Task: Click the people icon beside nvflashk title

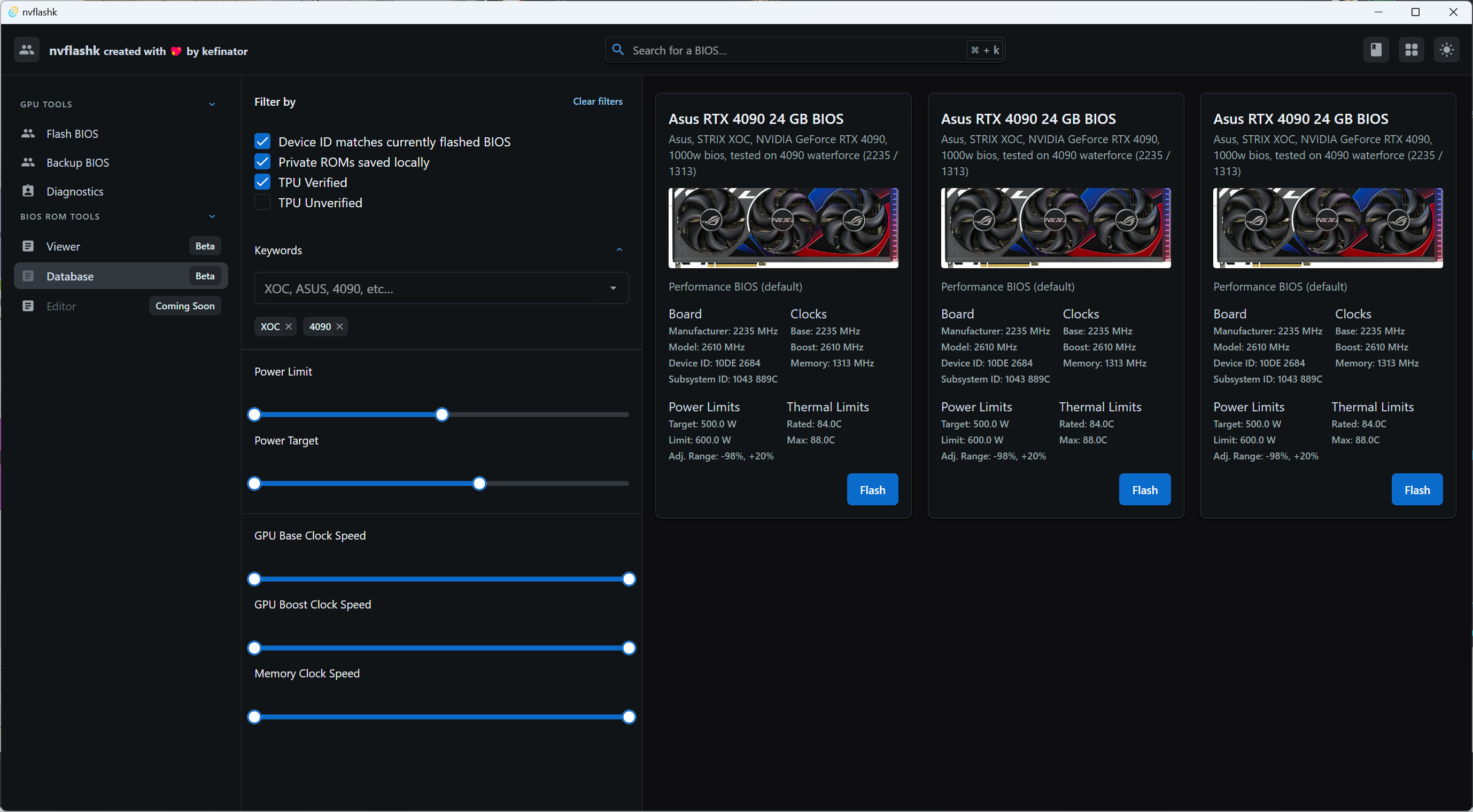Action: (x=27, y=50)
